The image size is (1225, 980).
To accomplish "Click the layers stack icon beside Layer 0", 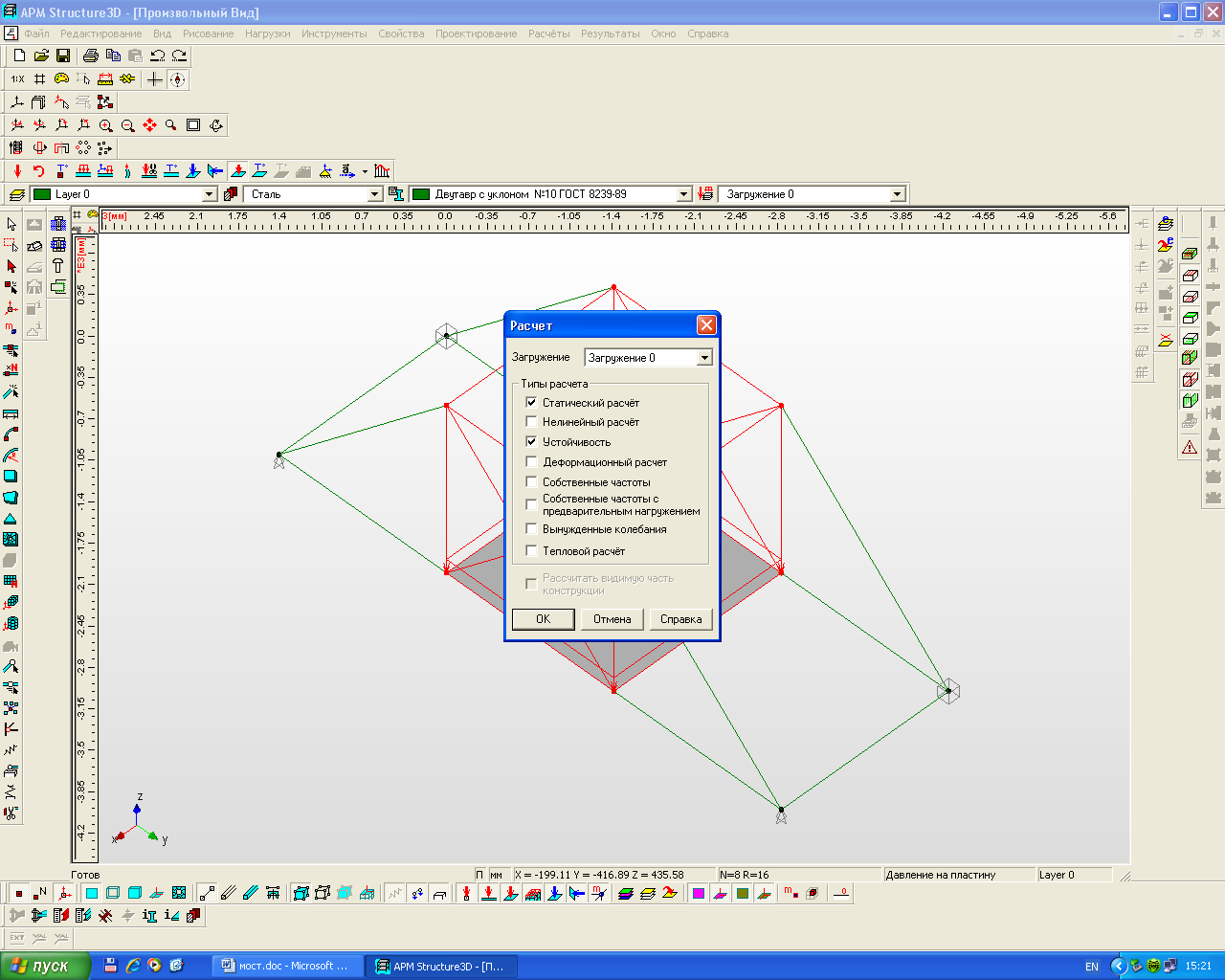I will coord(15,194).
